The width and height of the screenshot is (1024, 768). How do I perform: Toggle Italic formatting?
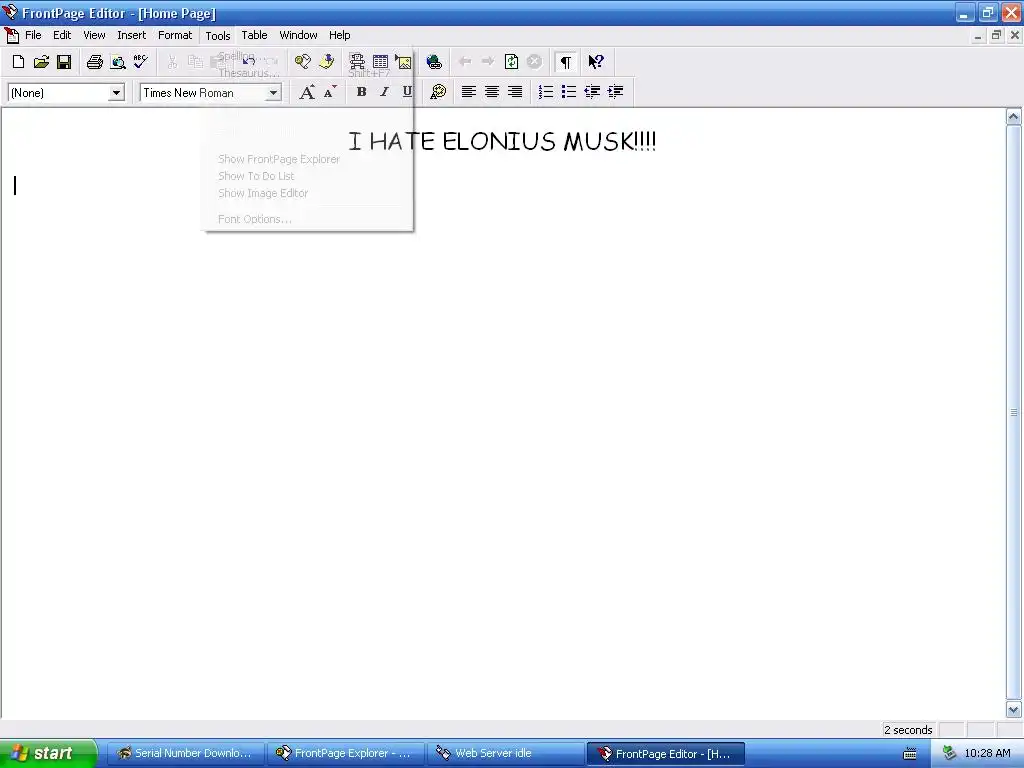click(384, 92)
